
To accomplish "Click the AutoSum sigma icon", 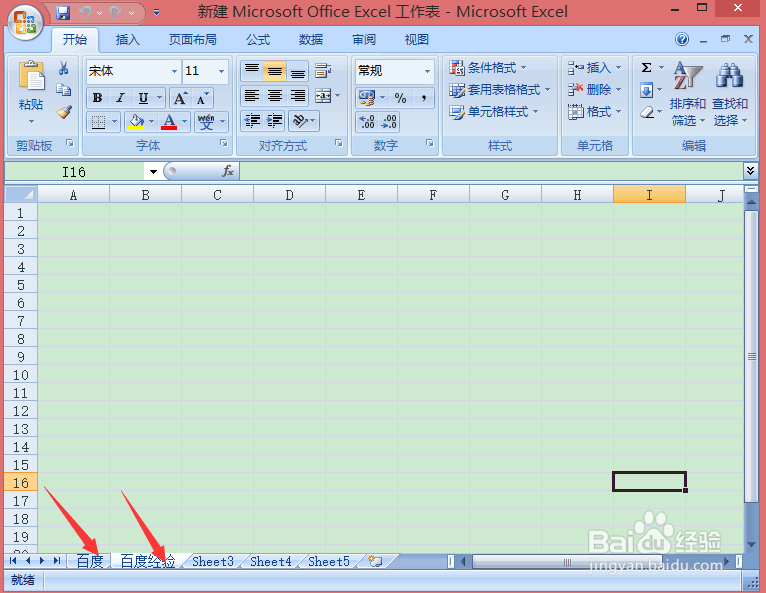I will coord(646,67).
